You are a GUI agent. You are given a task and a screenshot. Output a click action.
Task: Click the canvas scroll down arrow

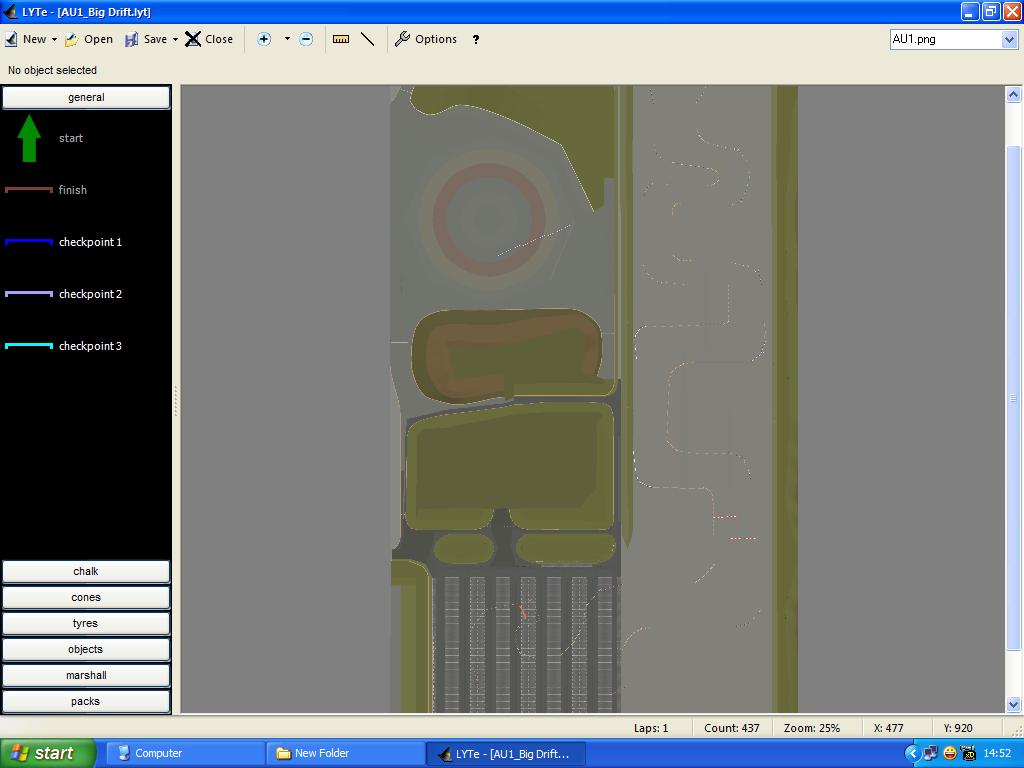point(1014,704)
